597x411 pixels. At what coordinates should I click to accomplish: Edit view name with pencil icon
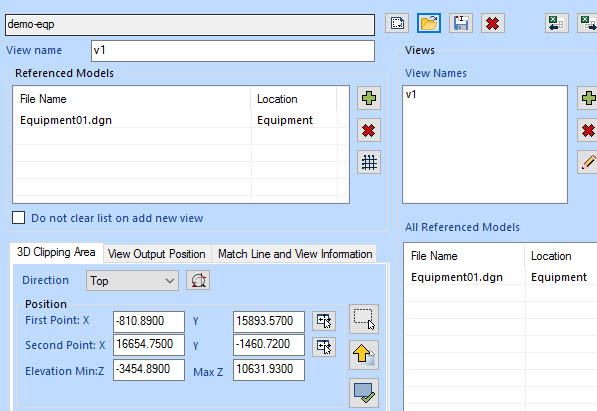588,162
